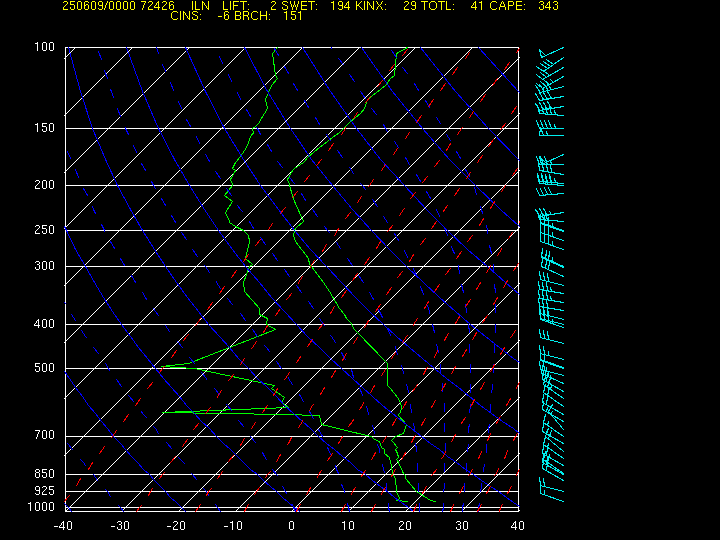Image resolution: width=720 pixels, height=540 pixels.
Task: Click the 0 temperature axis label
Action: pyautogui.click(x=292, y=526)
